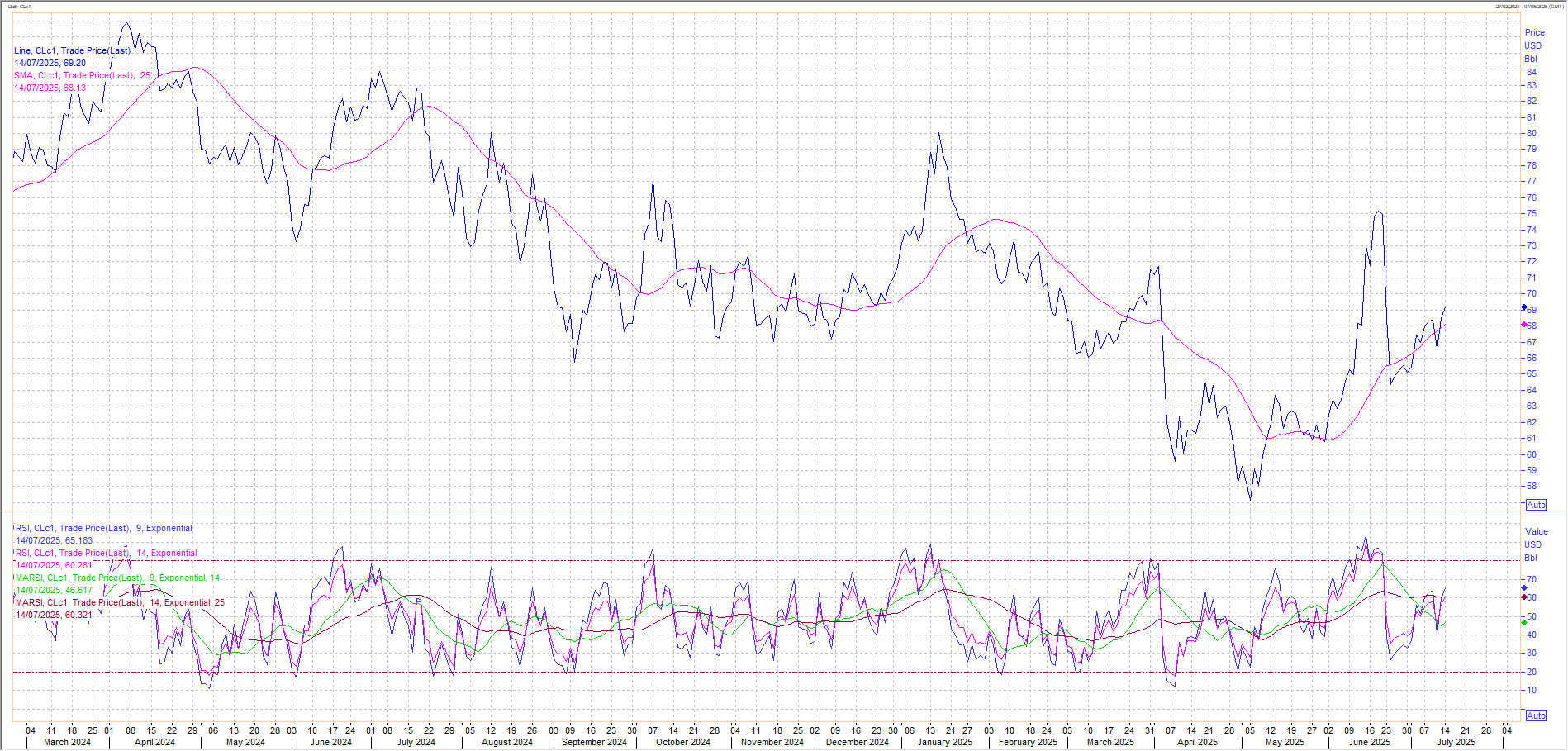This screenshot has width=1568, height=751.
Task: Click the dark red MARSI diamond marker
Action: coord(1524,597)
